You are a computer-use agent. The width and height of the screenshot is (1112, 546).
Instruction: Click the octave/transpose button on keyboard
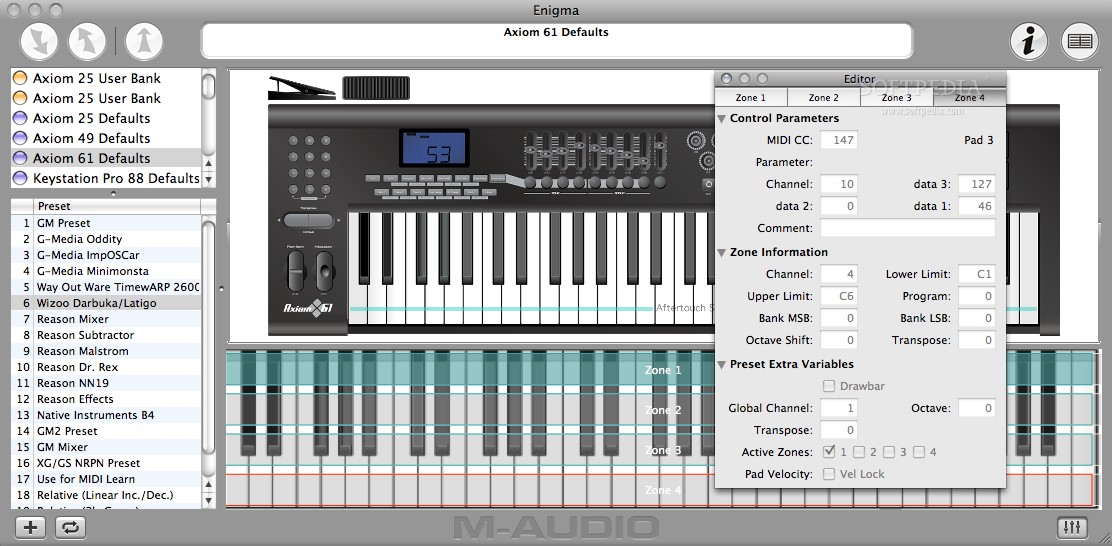coord(308,220)
